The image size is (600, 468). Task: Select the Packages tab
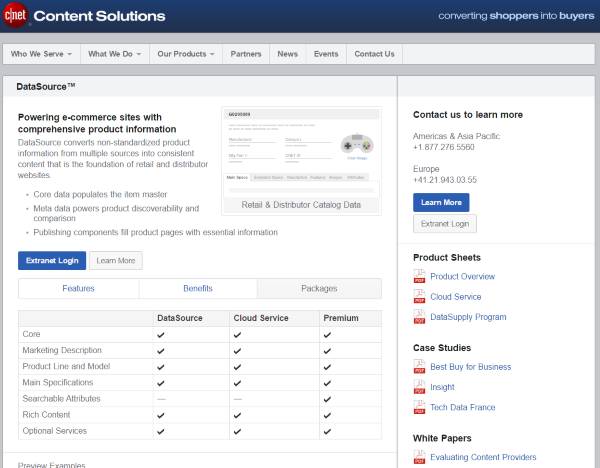tap(319, 288)
